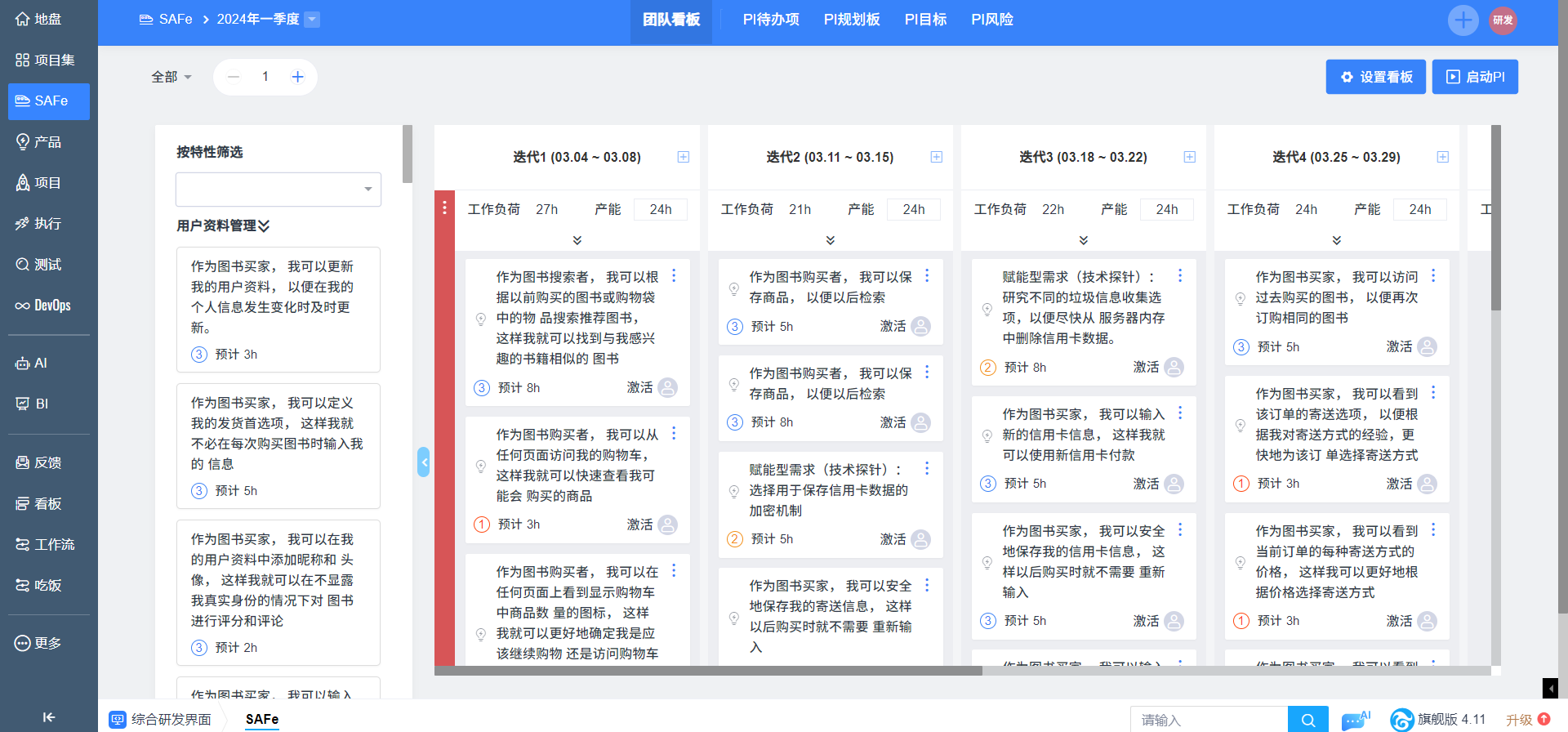Expand the 迭代1 workload chevron
The width and height of the screenshot is (1568, 732).
pos(577,240)
